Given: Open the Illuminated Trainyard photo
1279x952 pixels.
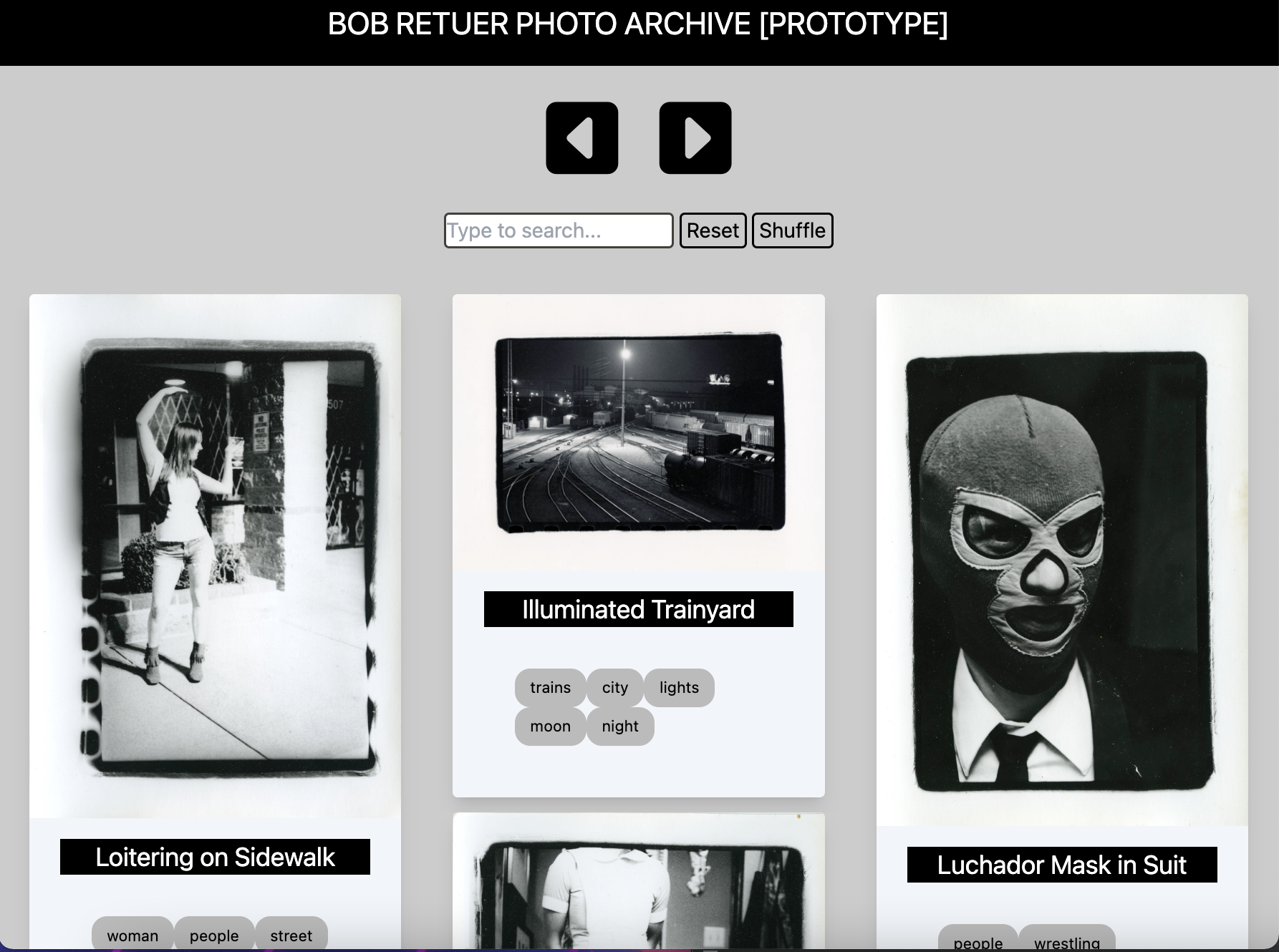Looking at the screenshot, I should point(639,440).
